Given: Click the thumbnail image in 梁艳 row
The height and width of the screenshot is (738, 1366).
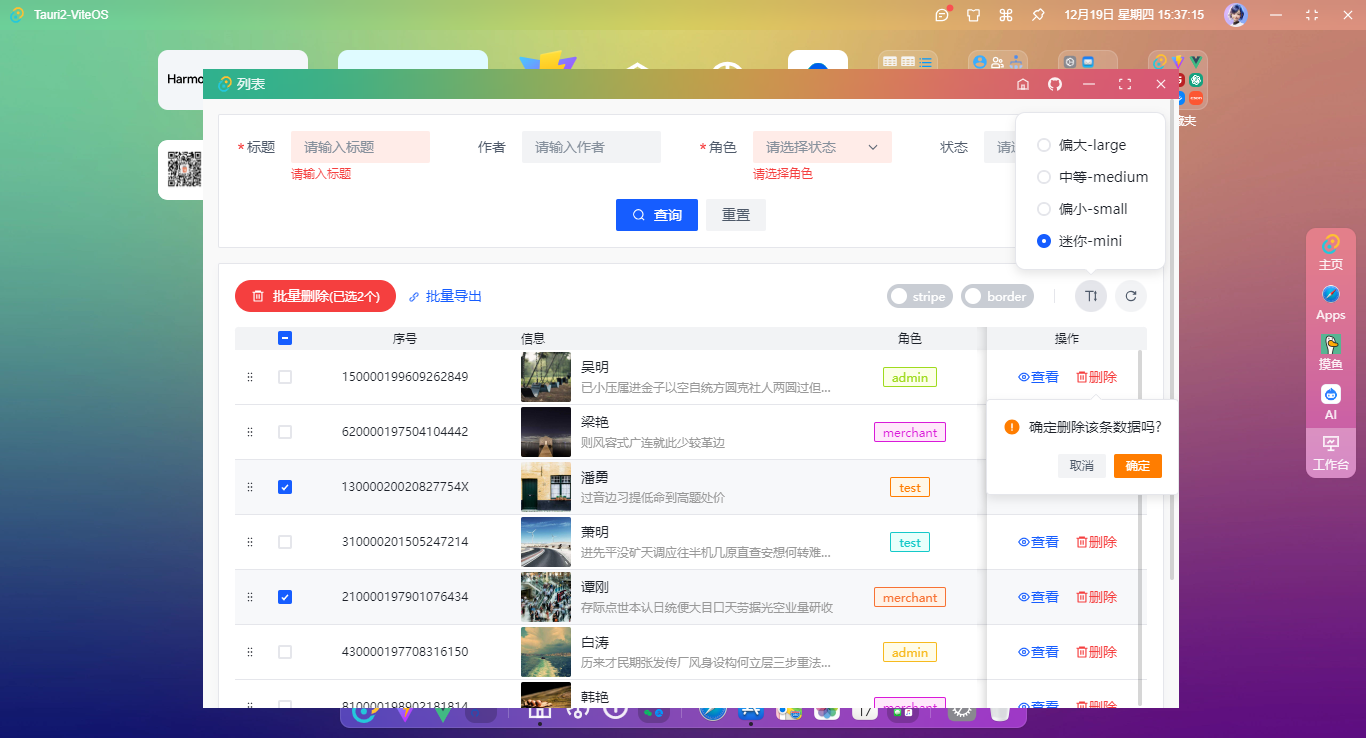Looking at the screenshot, I should pyautogui.click(x=546, y=432).
